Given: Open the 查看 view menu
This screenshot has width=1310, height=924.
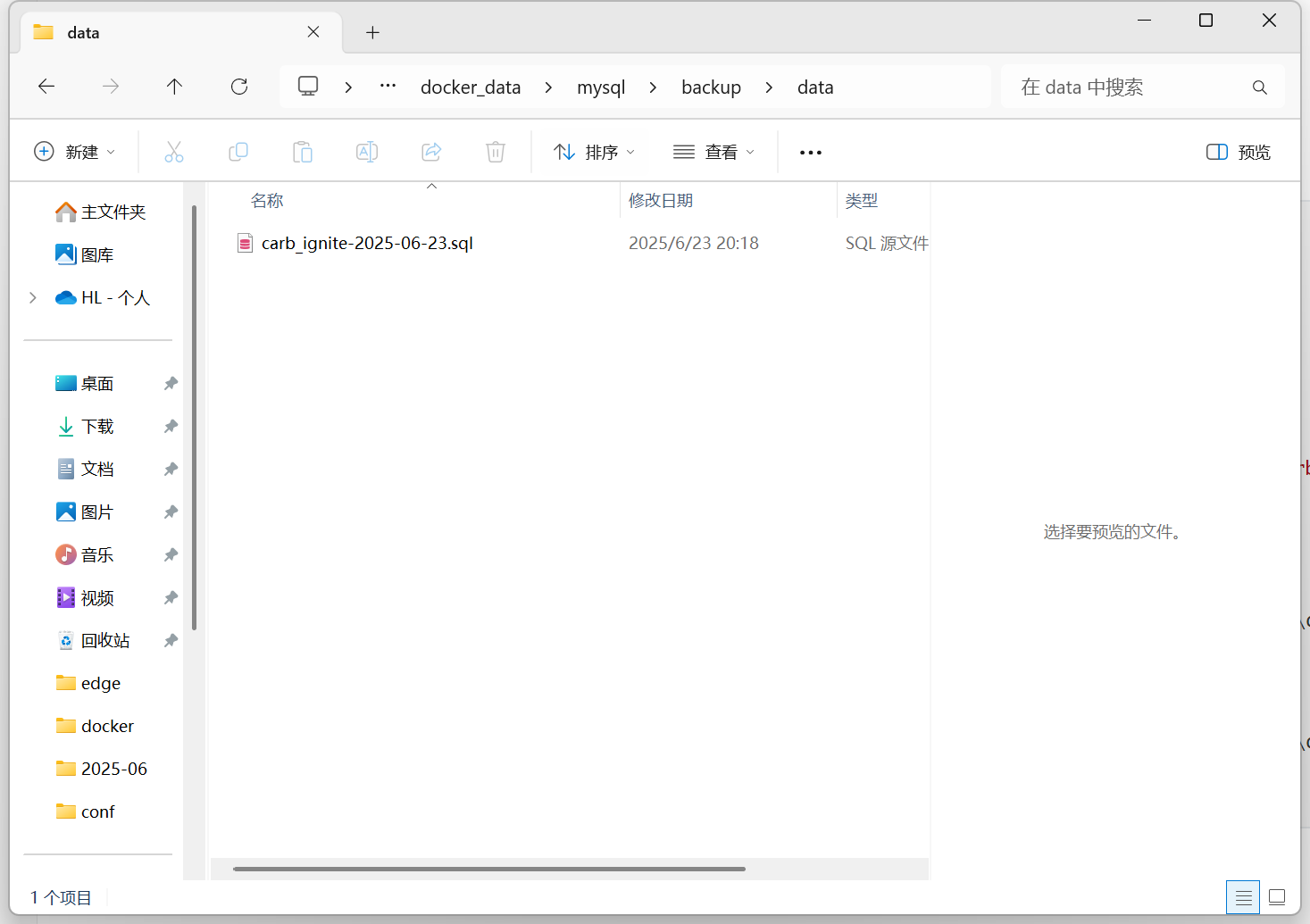Looking at the screenshot, I should tap(713, 153).
